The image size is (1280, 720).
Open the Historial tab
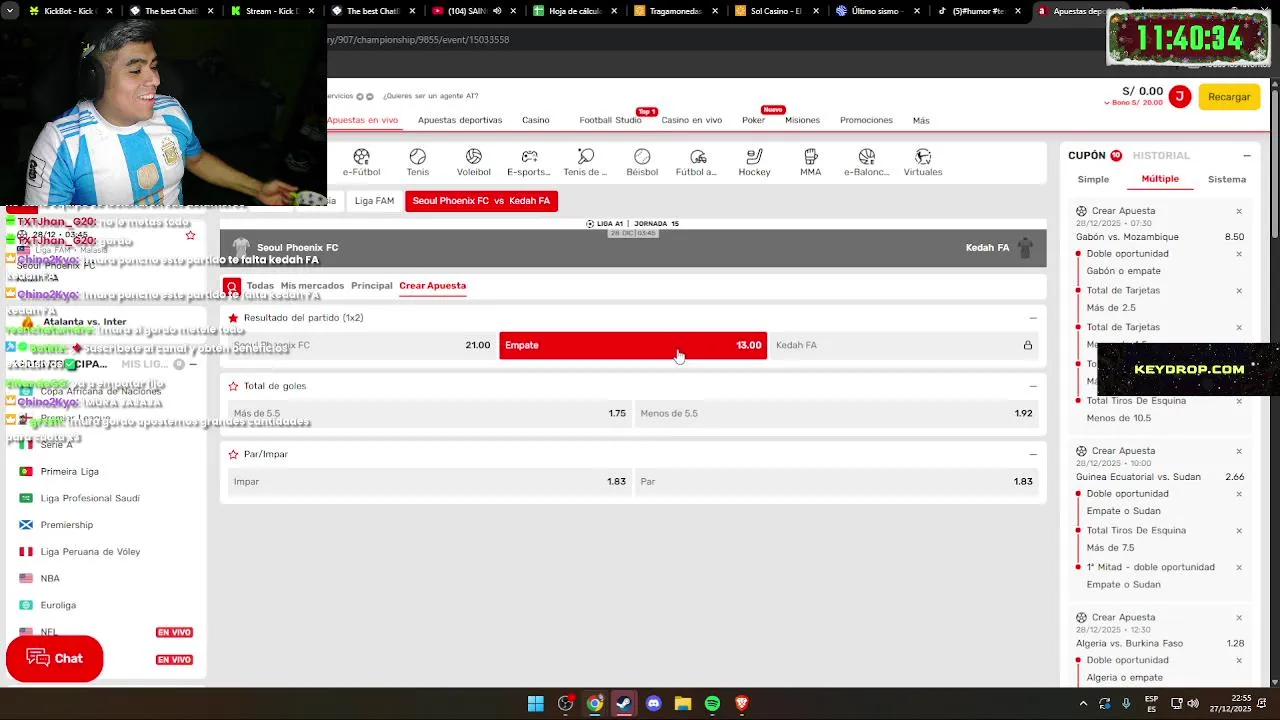click(1161, 156)
